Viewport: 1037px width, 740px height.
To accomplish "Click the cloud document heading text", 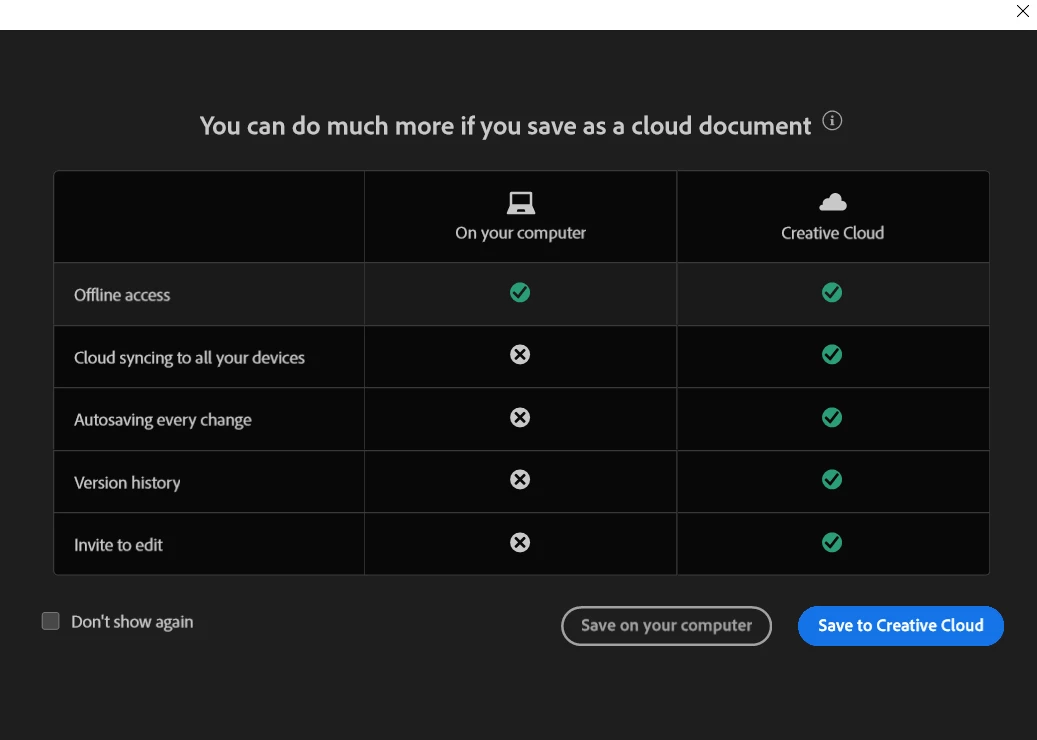I will (505, 126).
